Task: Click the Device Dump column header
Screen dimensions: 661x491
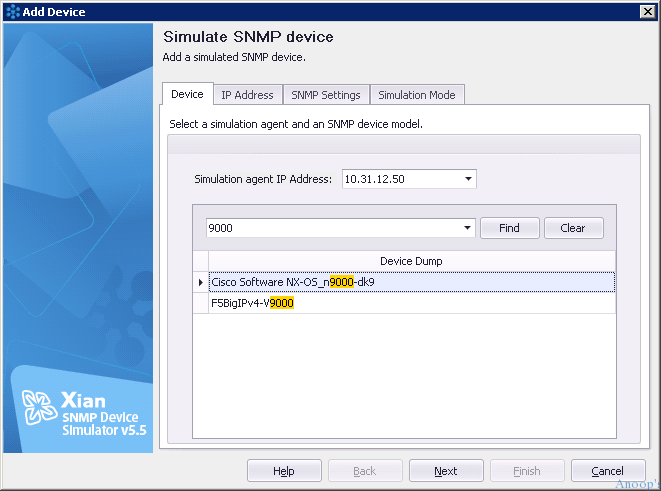Action: (x=411, y=261)
